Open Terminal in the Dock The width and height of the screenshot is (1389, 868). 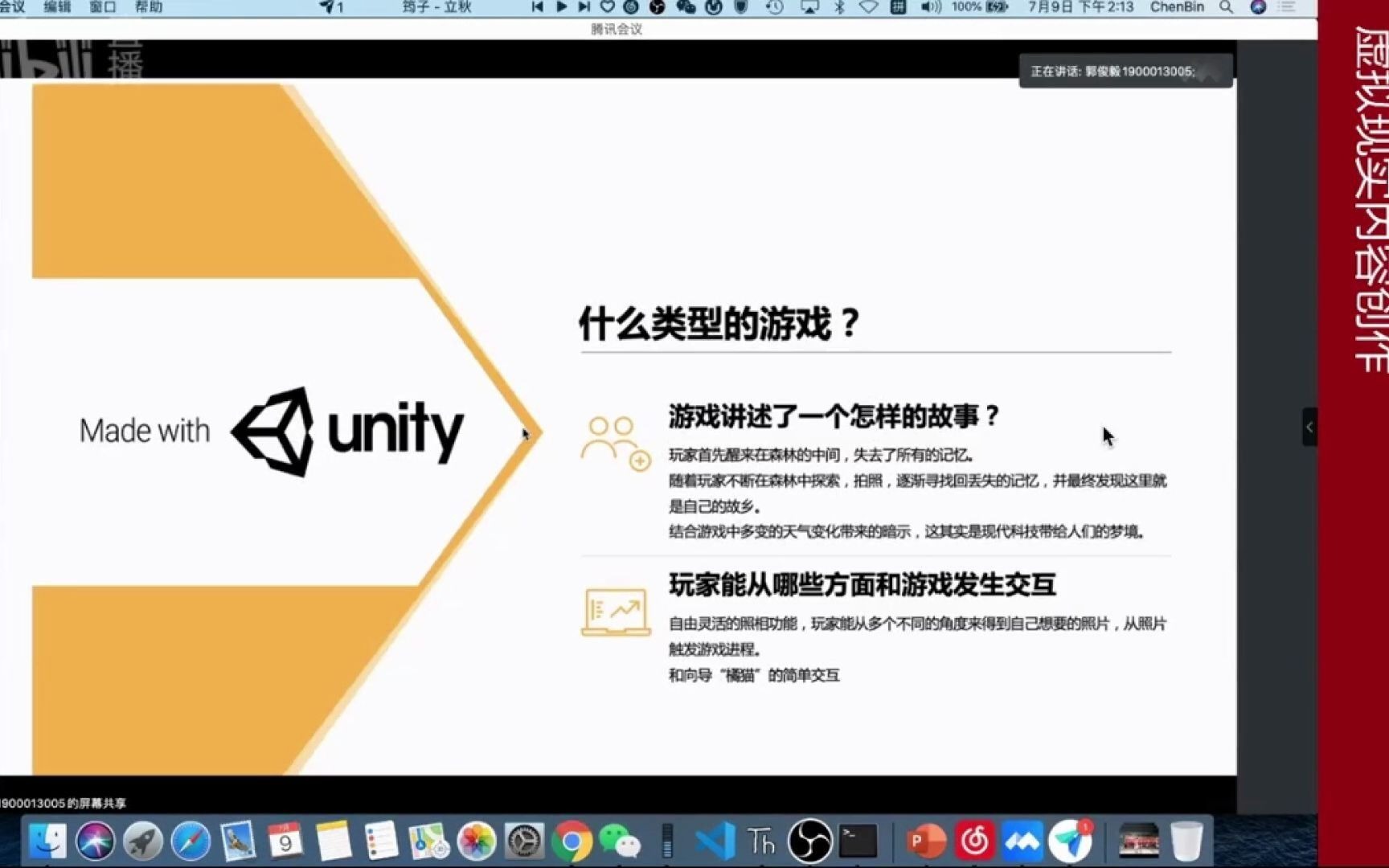pos(858,841)
